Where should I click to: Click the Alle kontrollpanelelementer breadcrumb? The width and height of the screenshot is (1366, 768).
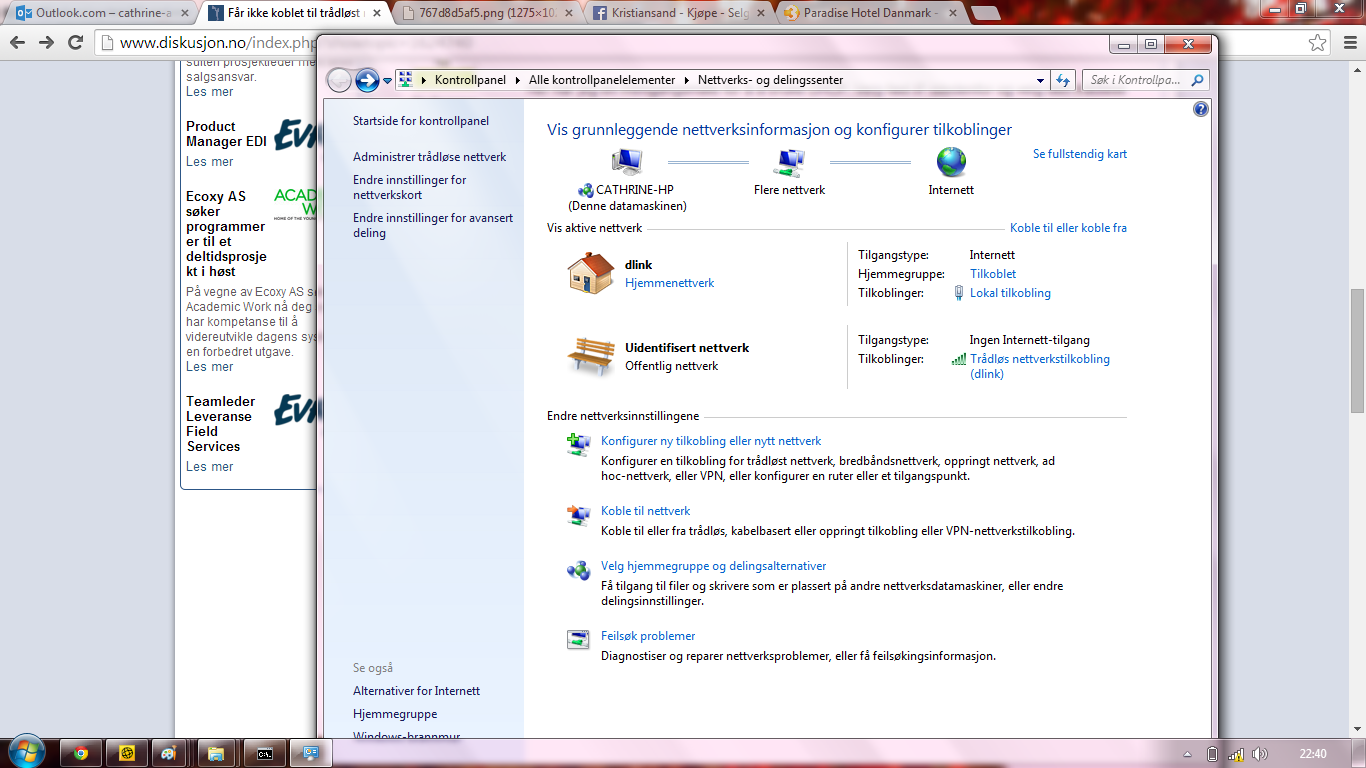[602, 80]
